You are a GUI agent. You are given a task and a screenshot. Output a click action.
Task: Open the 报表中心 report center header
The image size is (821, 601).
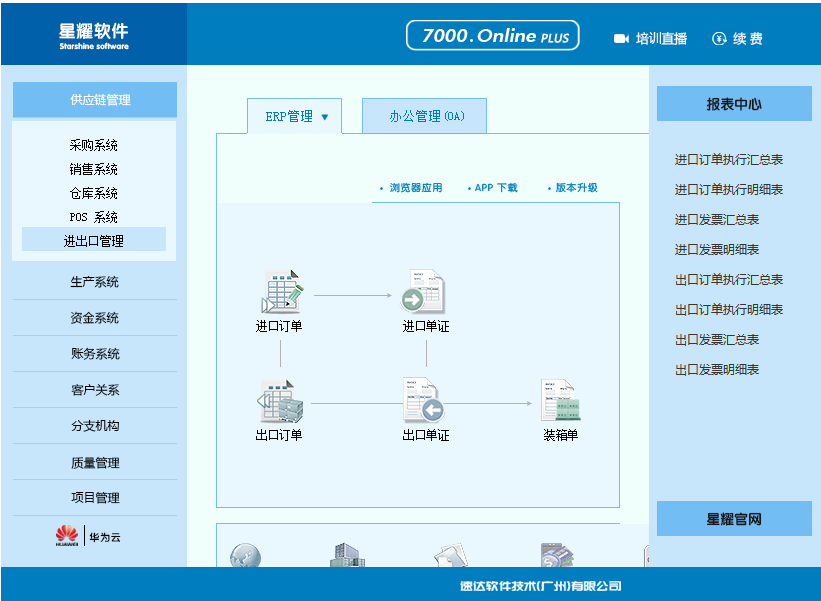(x=734, y=104)
